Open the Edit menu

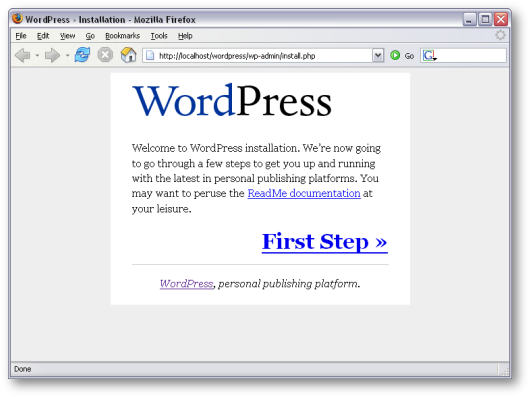click(x=43, y=36)
